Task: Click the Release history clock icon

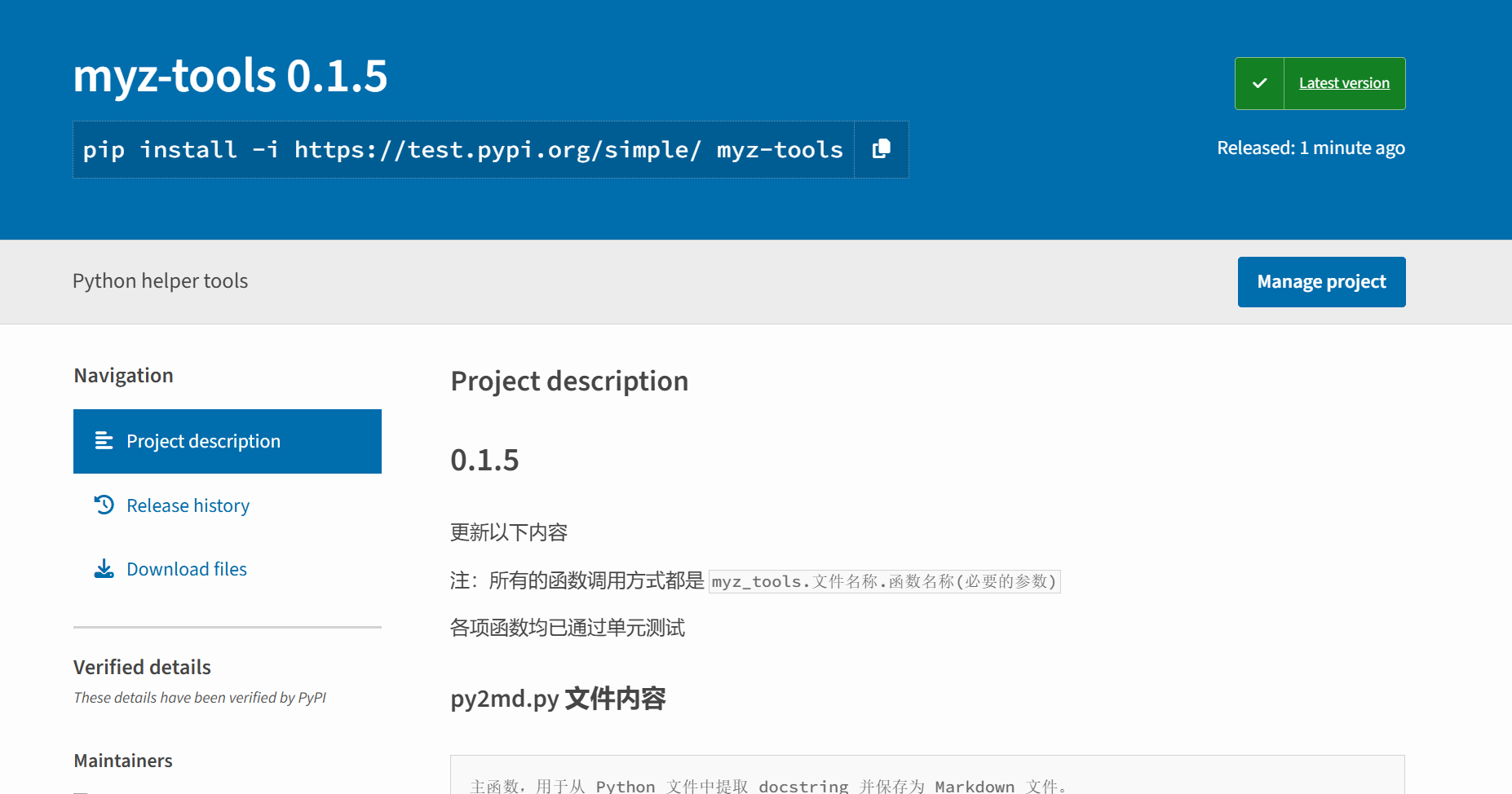Action: pyautogui.click(x=104, y=505)
